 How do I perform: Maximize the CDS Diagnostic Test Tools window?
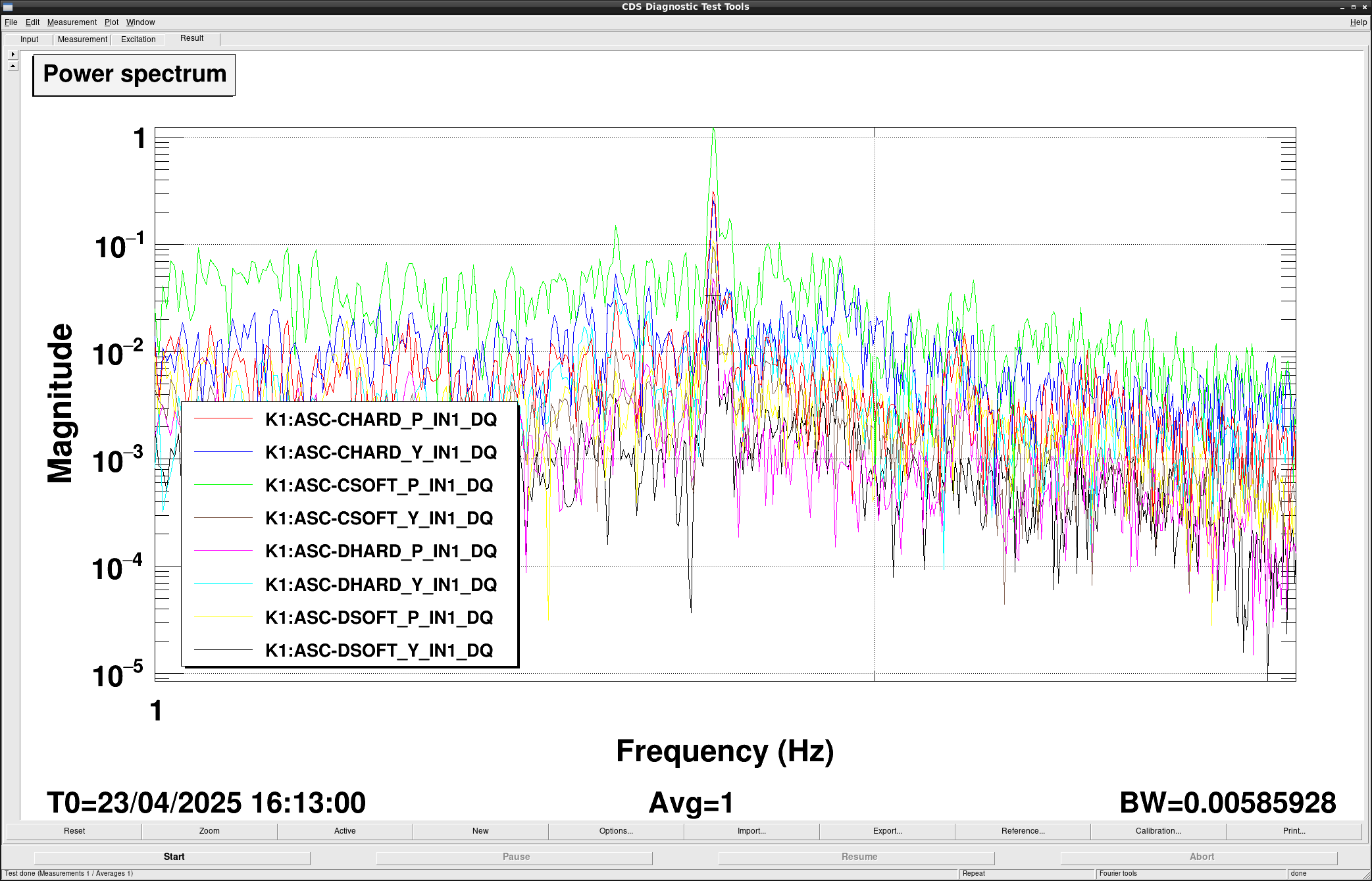coord(1354,7)
